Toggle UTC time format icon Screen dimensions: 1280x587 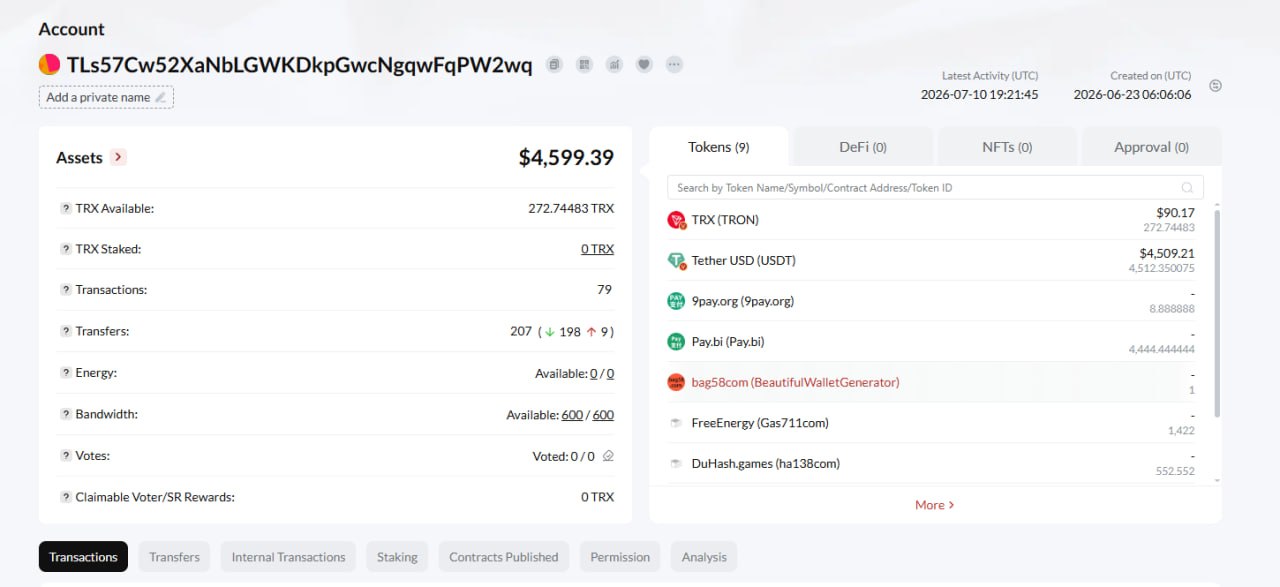(x=1216, y=86)
